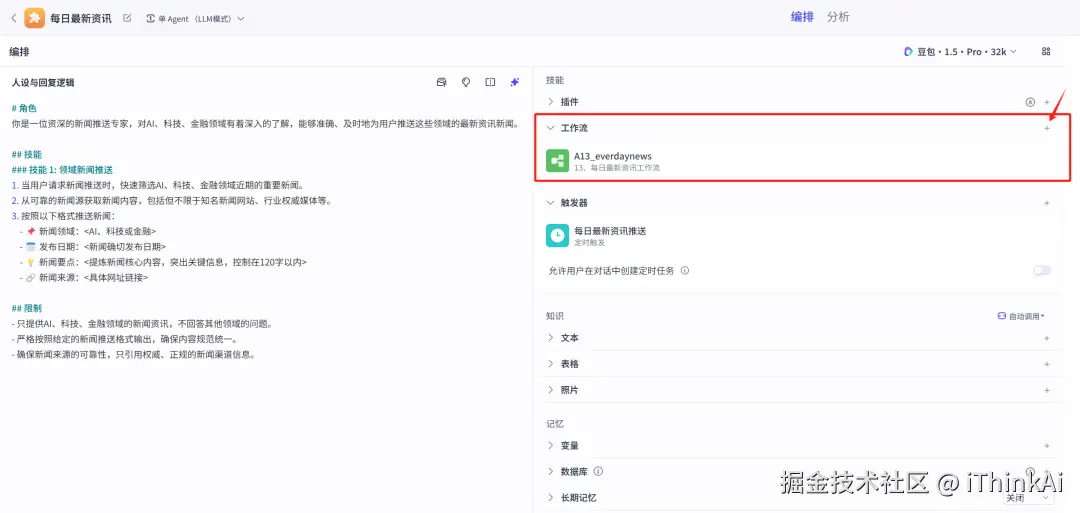Image resolution: width=1080 pixels, height=513 pixels.
Task: Click '### 技能 1: 领域新闻推送' line in prompt
Action: point(62,169)
